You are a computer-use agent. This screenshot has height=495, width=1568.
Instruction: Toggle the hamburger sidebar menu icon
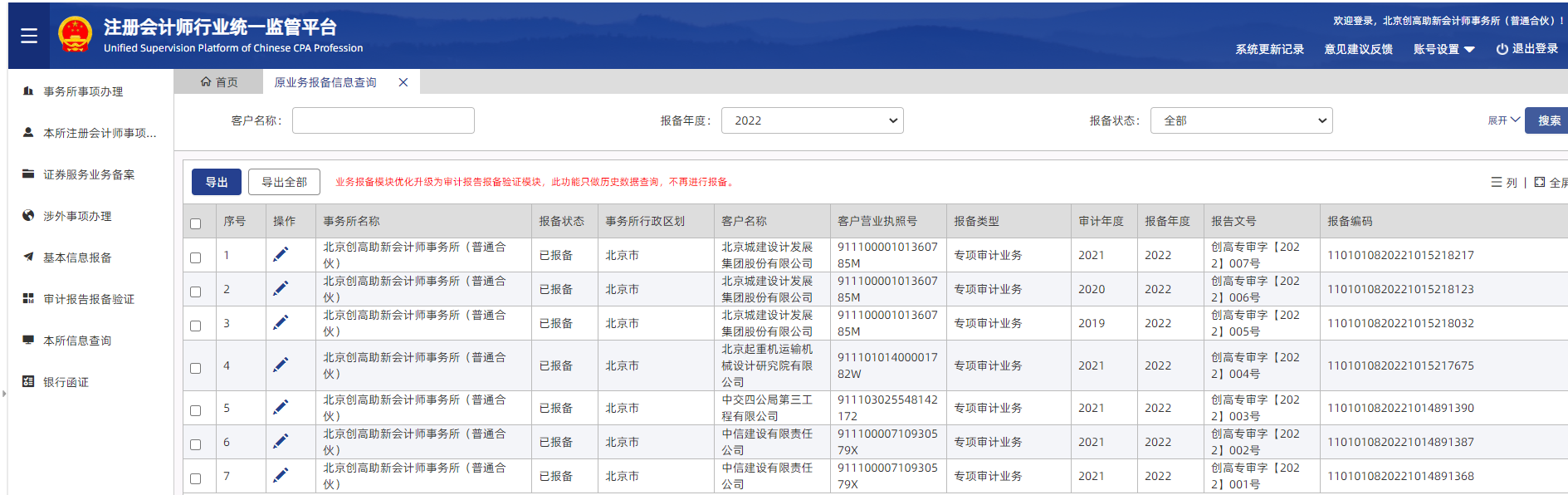[29, 36]
